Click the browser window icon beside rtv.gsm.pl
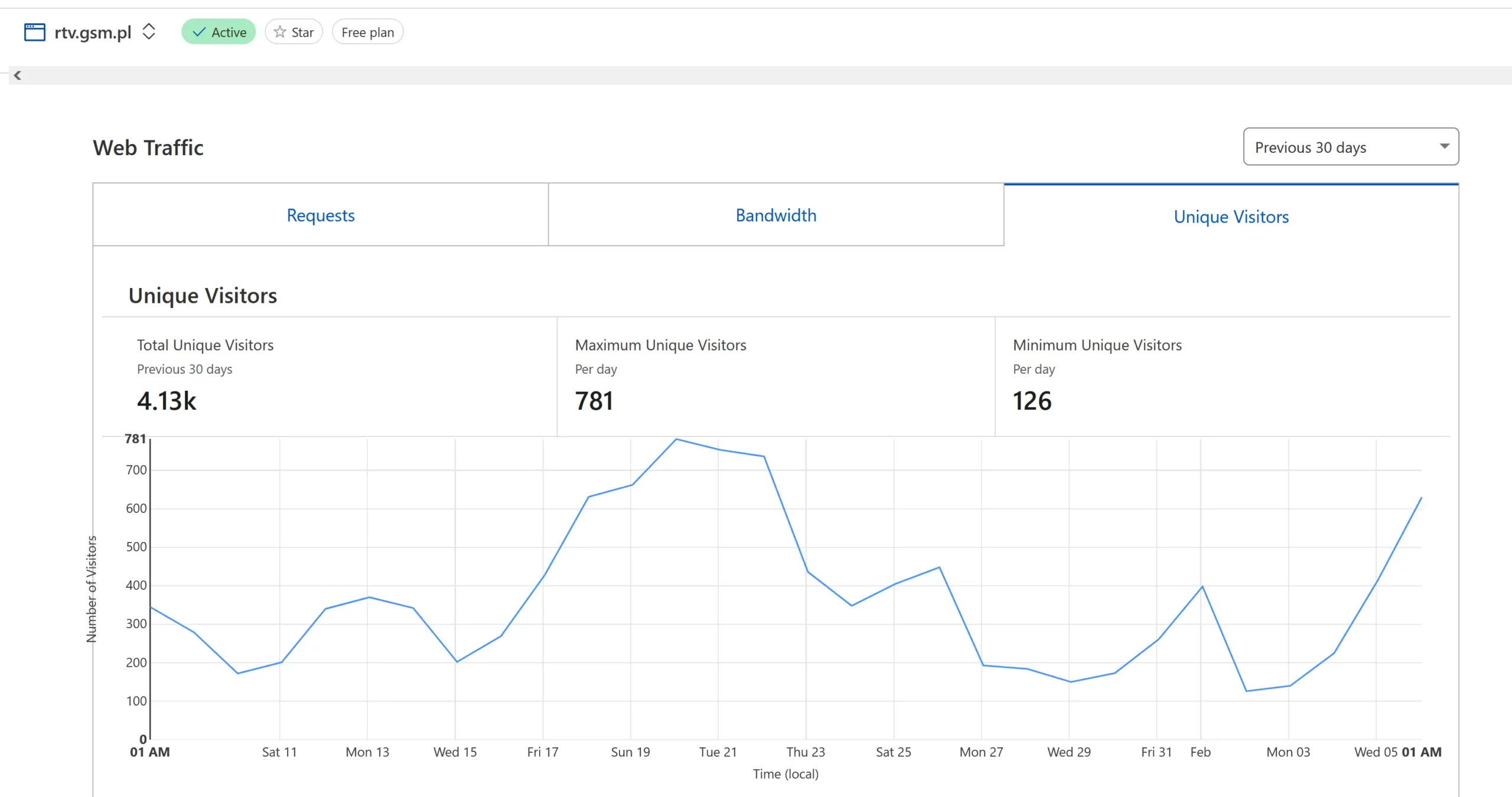This screenshot has height=797, width=1512. pyautogui.click(x=34, y=32)
